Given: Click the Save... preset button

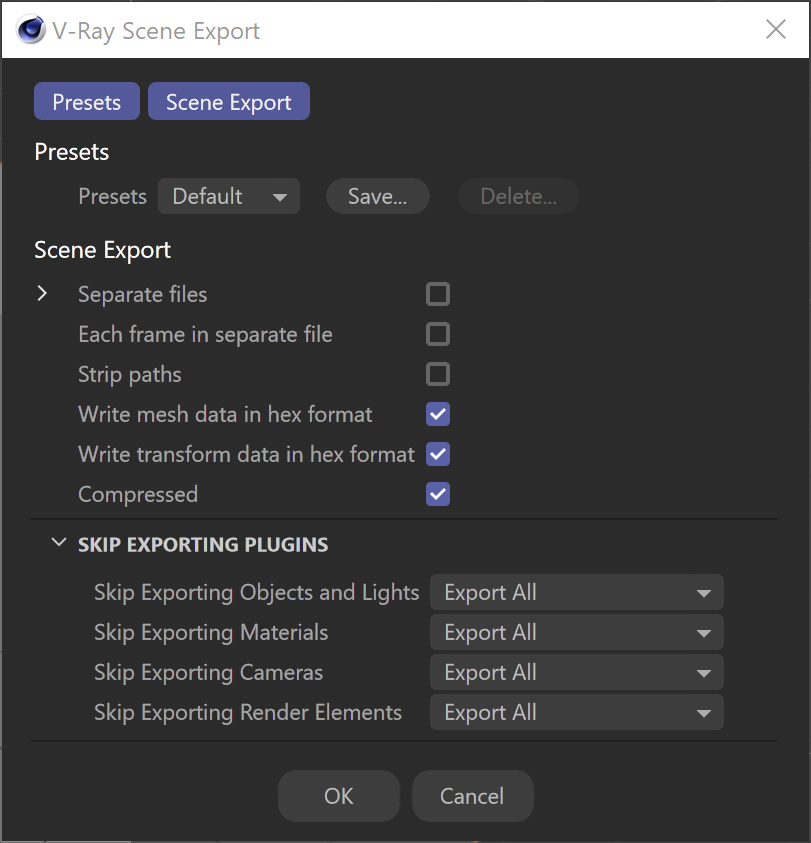Looking at the screenshot, I should [378, 196].
